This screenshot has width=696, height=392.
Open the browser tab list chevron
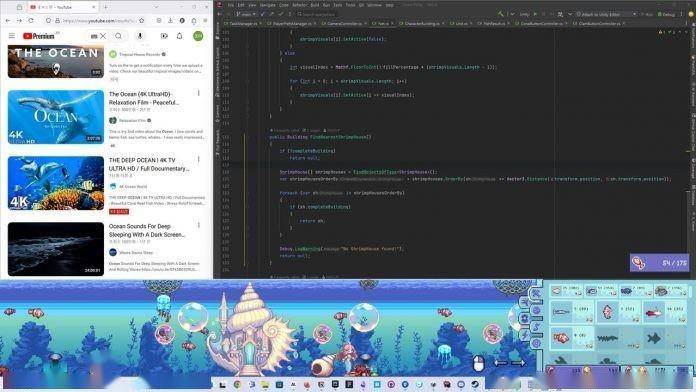click(156, 7)
